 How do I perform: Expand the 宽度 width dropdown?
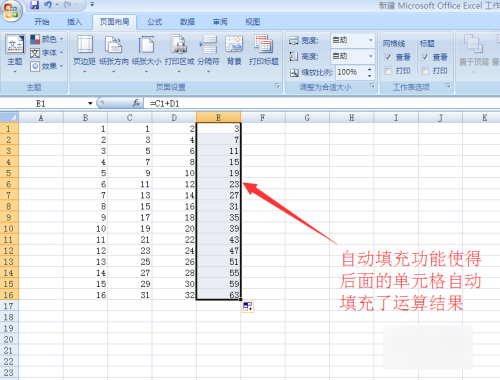(x=371, y=40)
